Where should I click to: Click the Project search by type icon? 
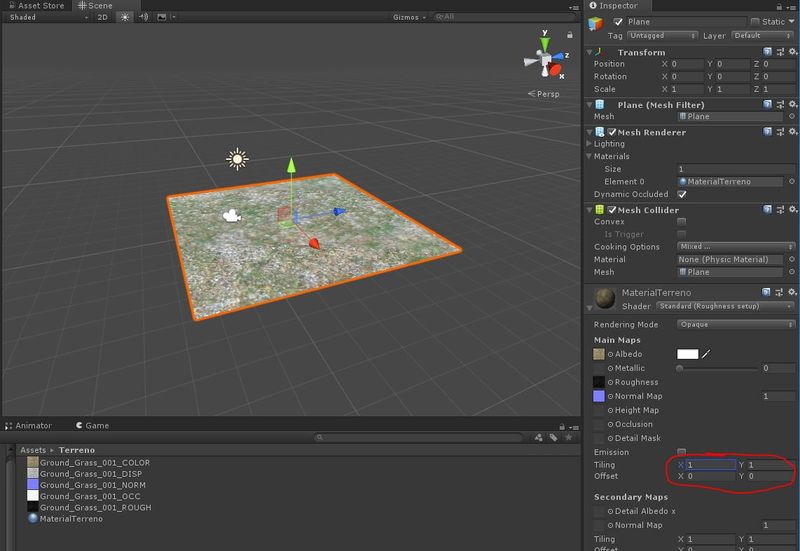(538, 437)
